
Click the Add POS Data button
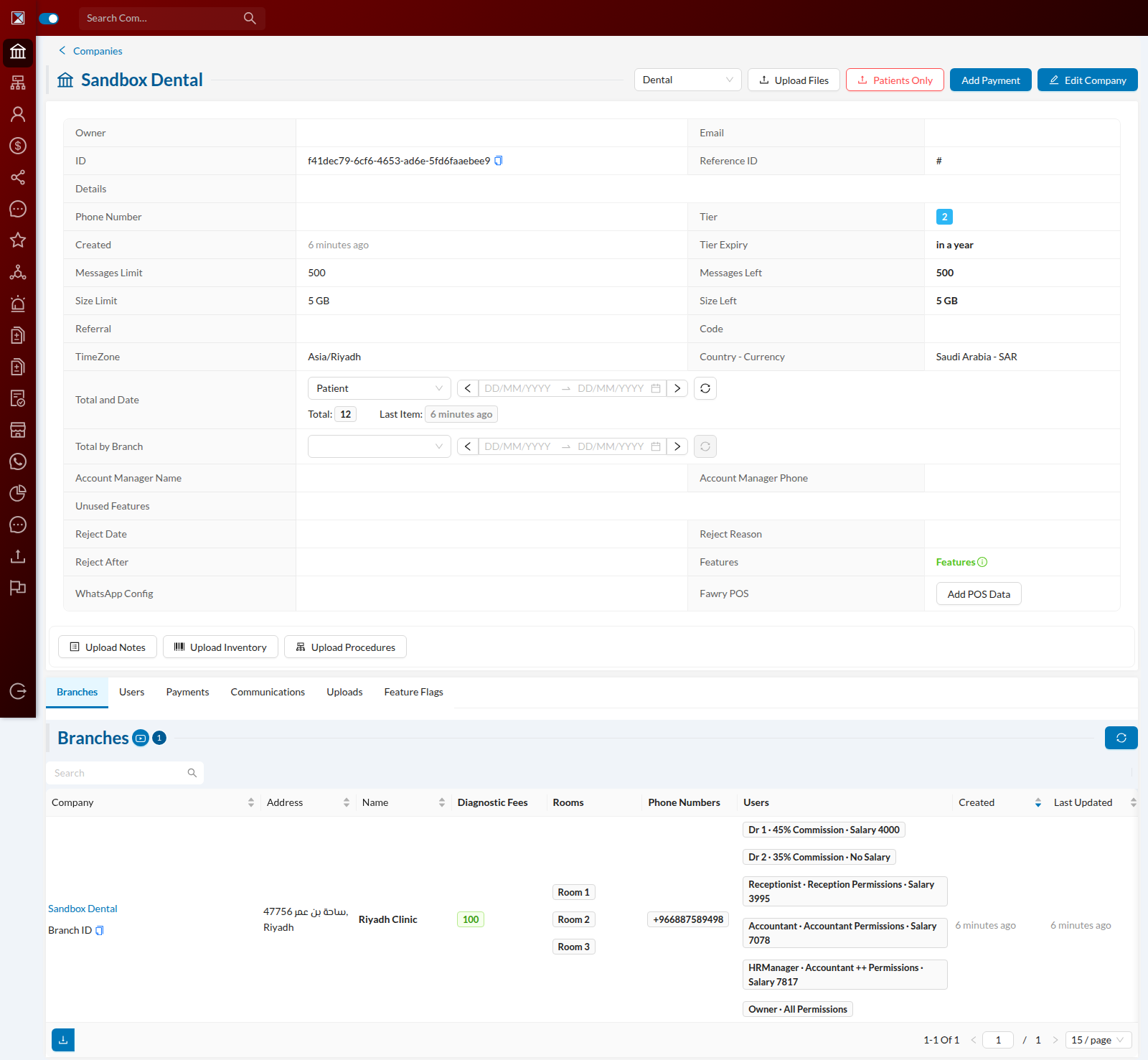coord(979,594)
